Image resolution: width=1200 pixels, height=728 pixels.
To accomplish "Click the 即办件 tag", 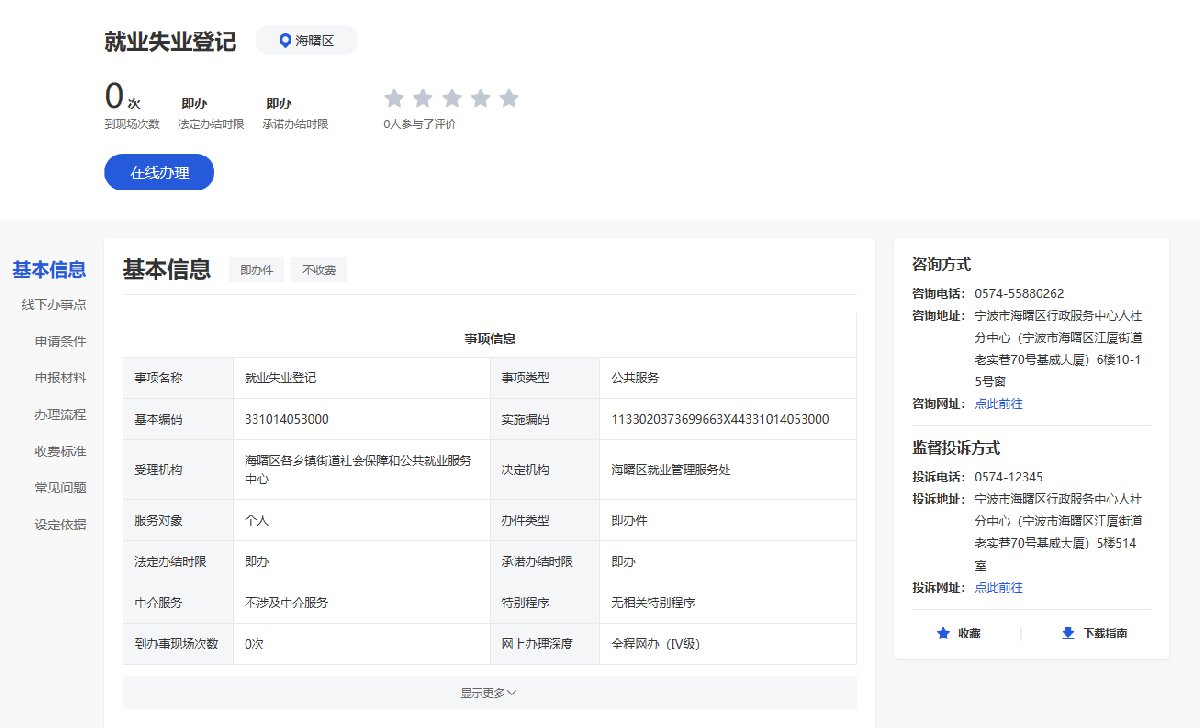I will tap(256, 270).
